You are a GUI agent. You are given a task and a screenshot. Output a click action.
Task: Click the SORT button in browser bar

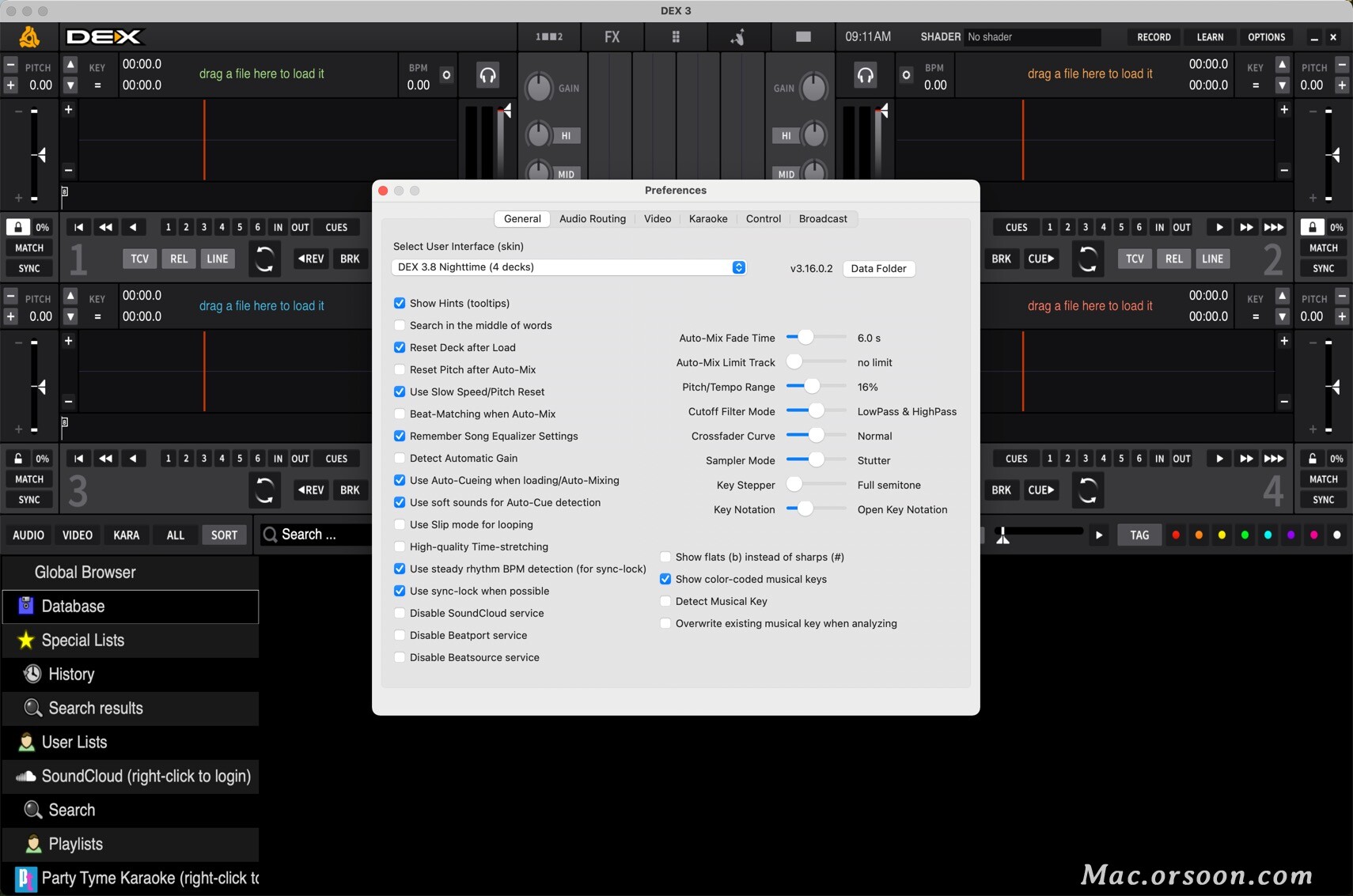point(224,535)
